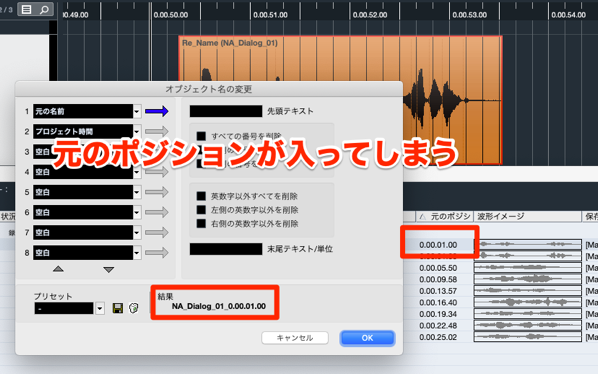Click waveform thumbnail in 0.00.05.50 row

pos(528,267)
